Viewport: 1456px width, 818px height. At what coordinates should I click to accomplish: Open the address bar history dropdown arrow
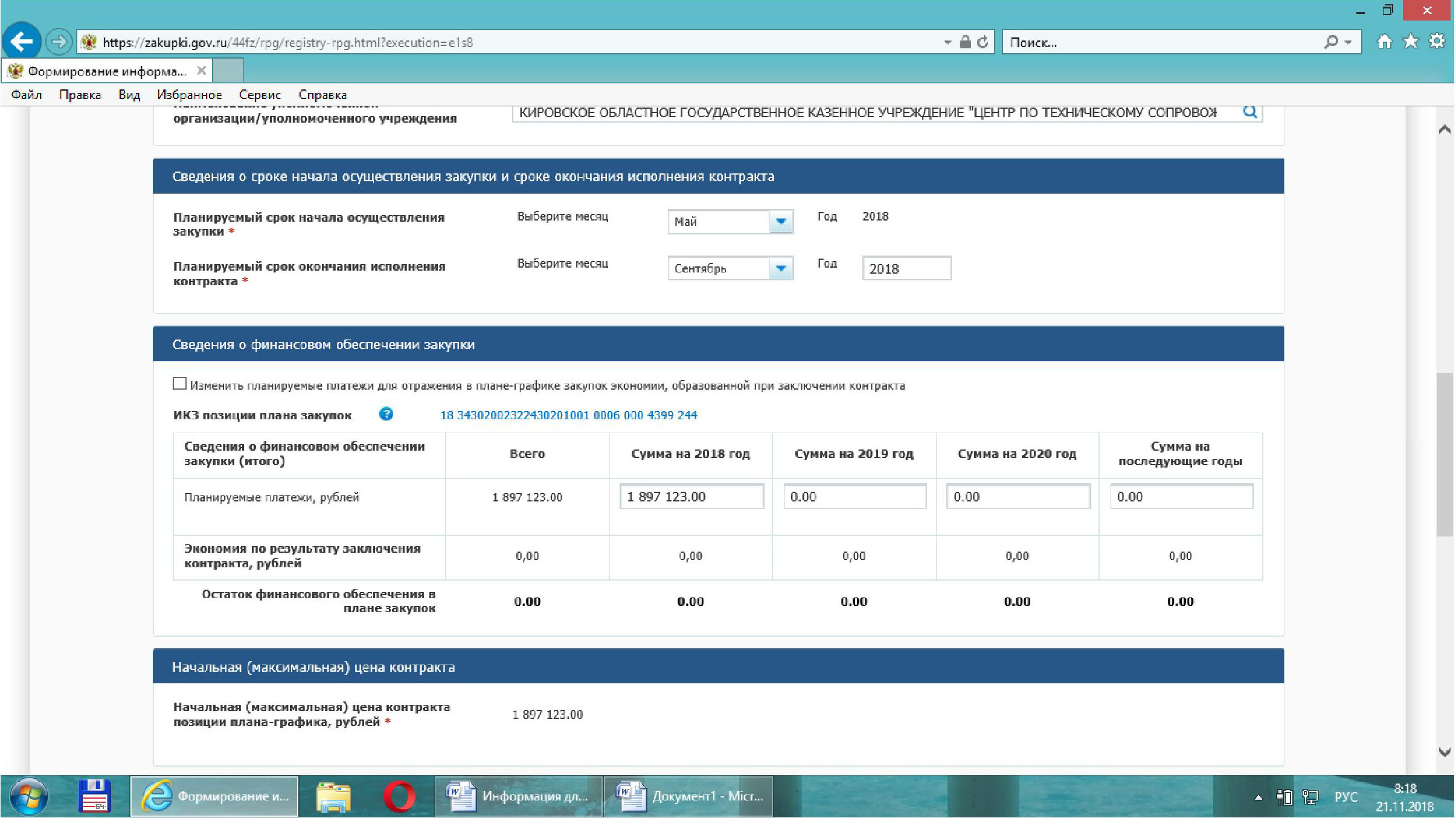point(948,42)
